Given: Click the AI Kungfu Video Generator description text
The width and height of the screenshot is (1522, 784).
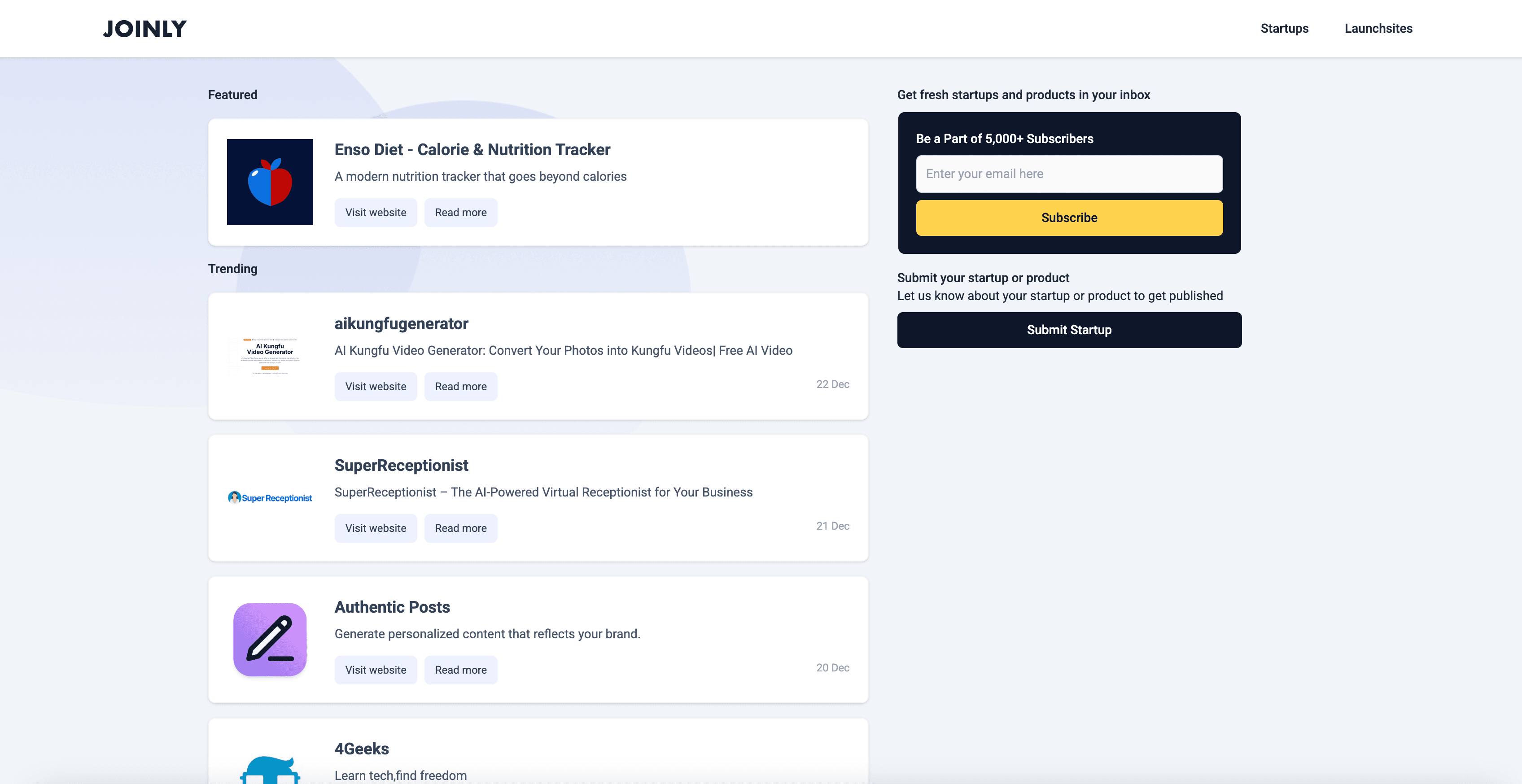Looking at the screenshot, I should (x=564, y=351).
